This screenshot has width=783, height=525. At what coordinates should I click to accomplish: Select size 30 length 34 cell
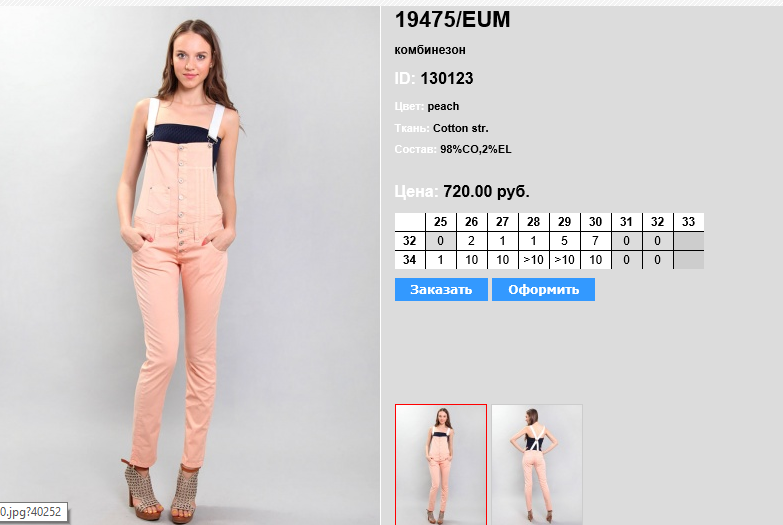tap(595, 260)
